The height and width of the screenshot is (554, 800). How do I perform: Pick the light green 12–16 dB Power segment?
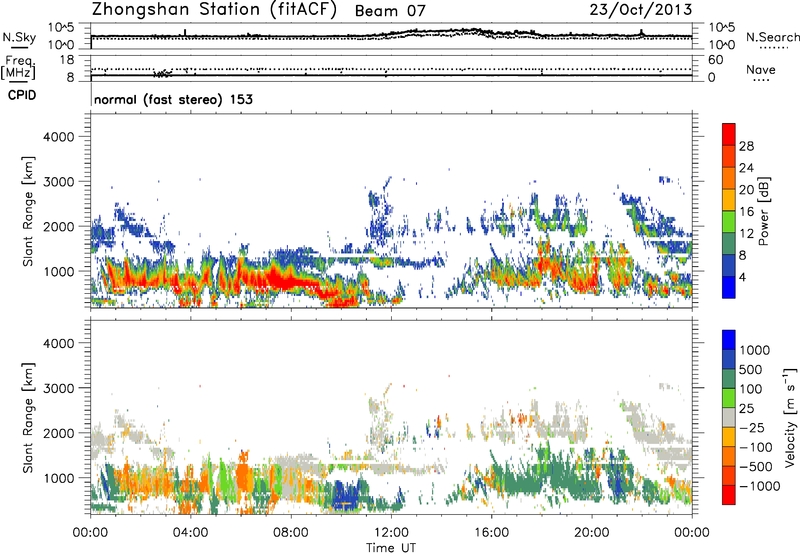729,222
